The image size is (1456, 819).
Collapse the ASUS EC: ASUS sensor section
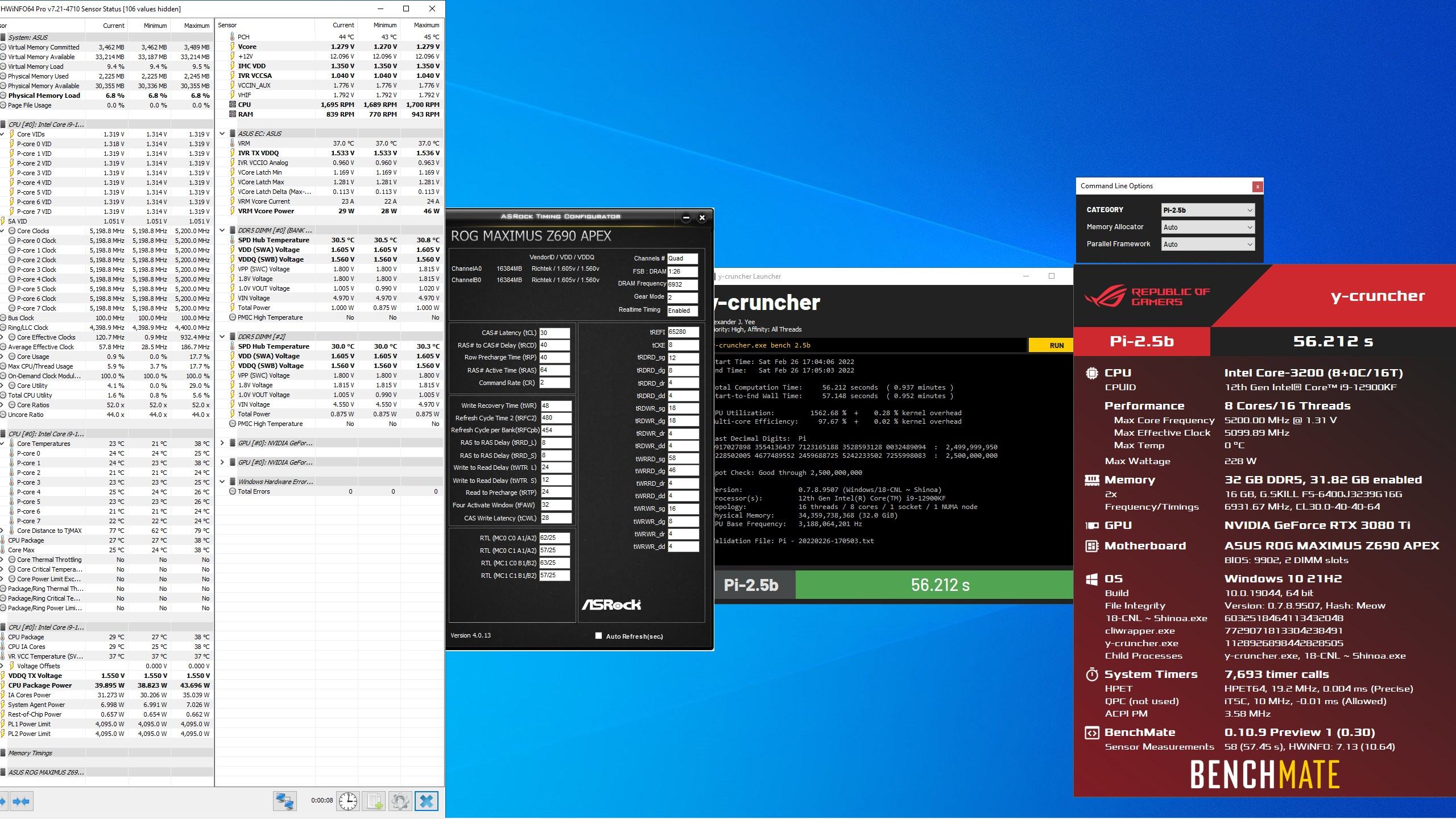[222, 134]
